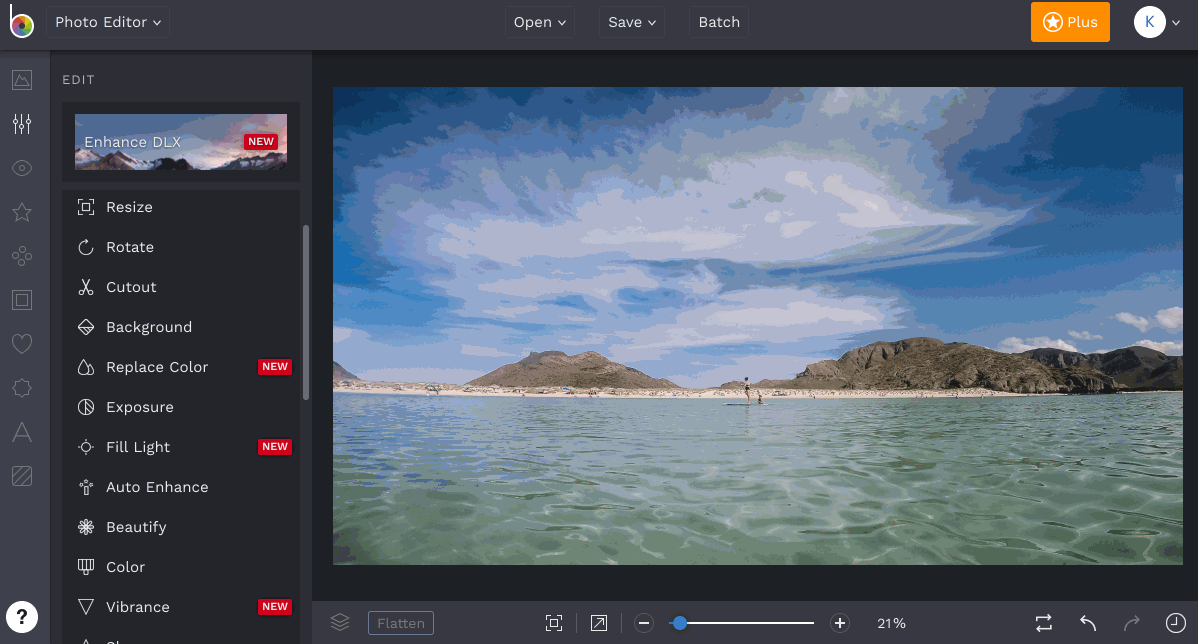Select the Rotate tool
This screenshot has height=644, width=1198.
(x=181, y=247)
